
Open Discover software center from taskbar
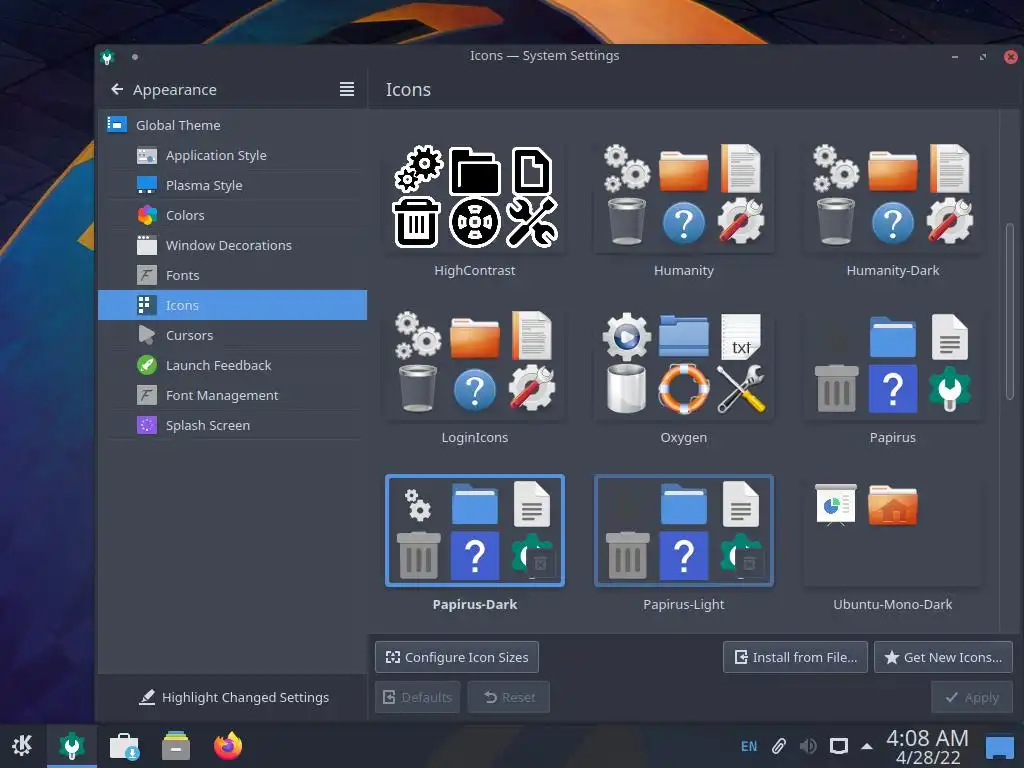[x=124, y=745]
